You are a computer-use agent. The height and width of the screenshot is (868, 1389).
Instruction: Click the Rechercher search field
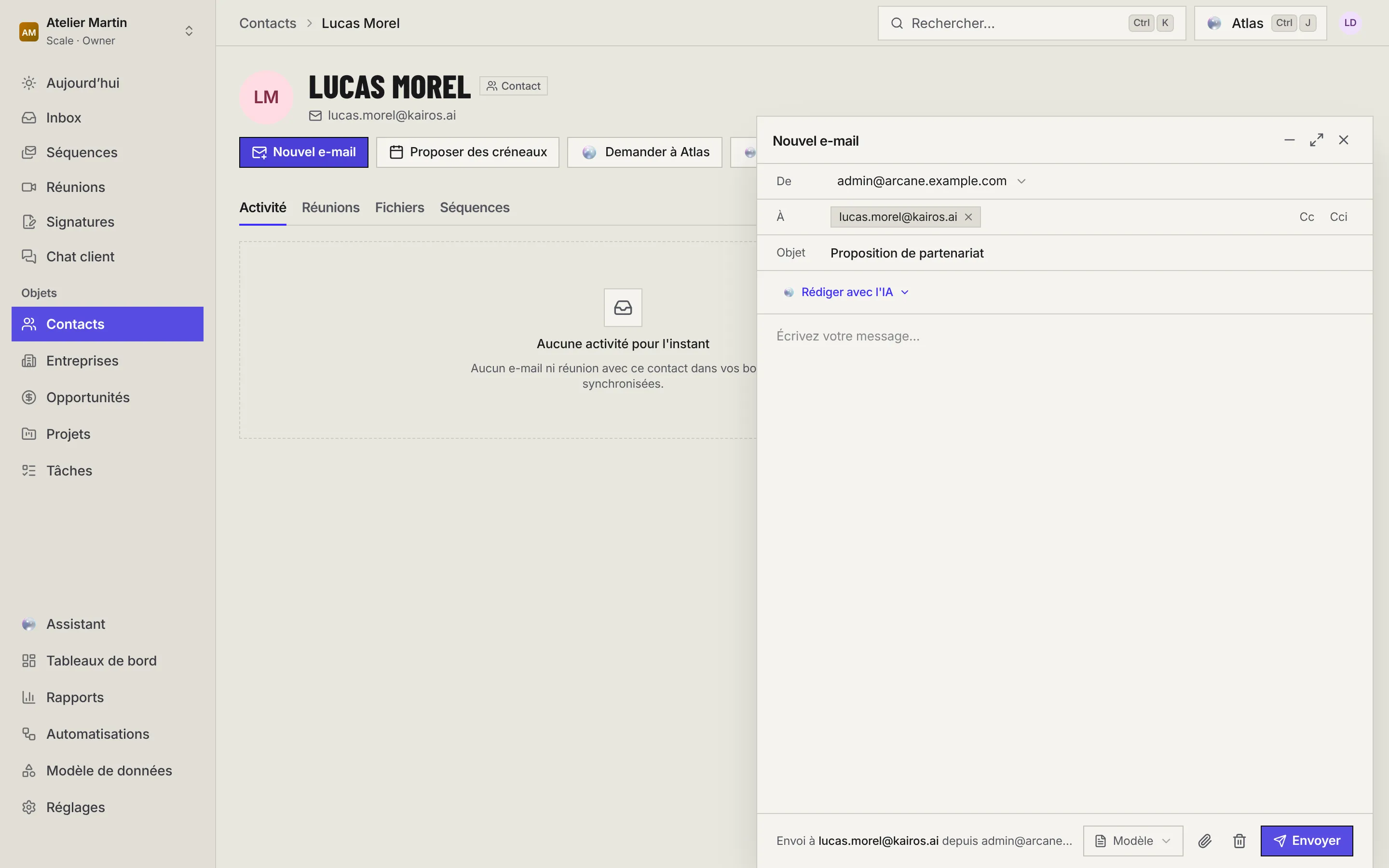click(1032, 23)
